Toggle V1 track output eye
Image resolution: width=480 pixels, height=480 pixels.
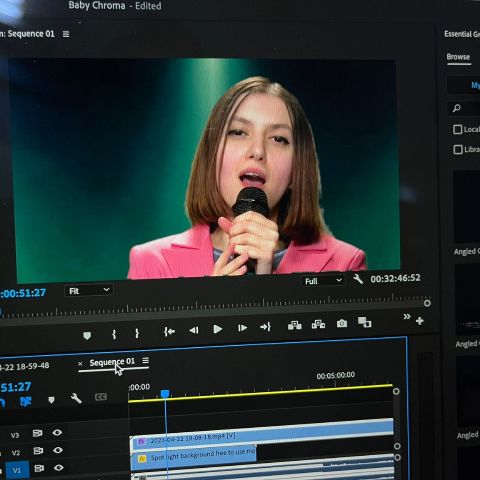(59, 468)
